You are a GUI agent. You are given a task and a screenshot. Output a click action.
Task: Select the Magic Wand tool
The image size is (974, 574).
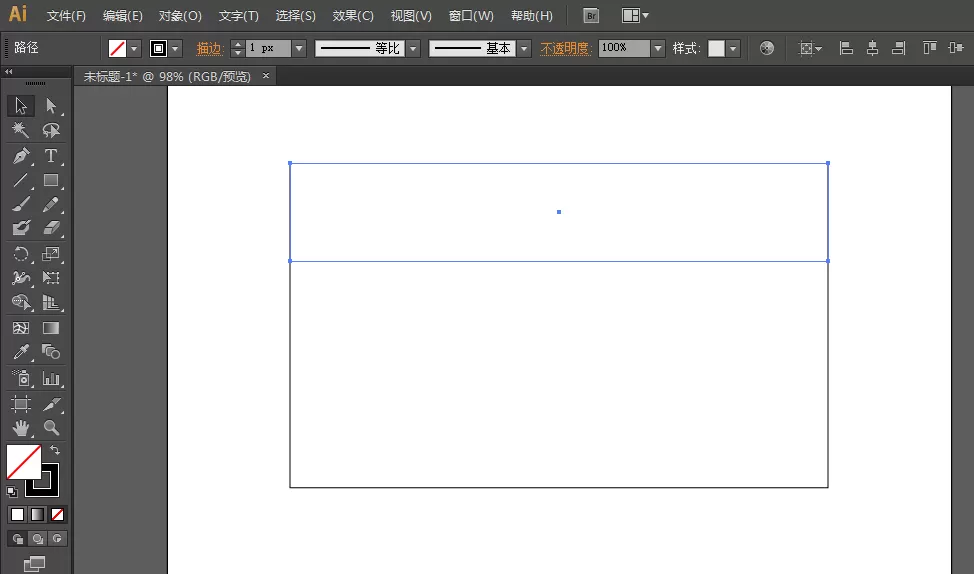point(20,130)
